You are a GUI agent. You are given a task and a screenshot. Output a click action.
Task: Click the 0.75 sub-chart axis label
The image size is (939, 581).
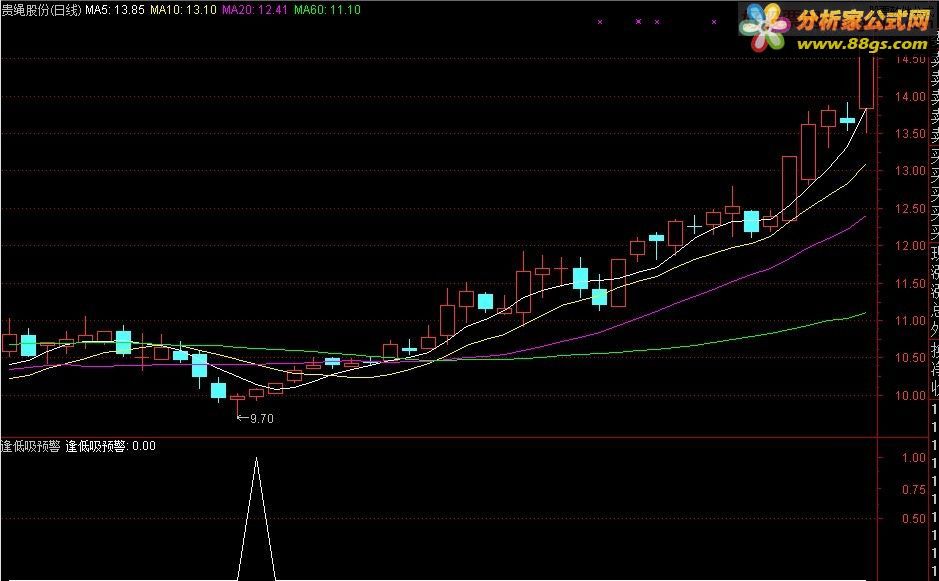point(914,489)
